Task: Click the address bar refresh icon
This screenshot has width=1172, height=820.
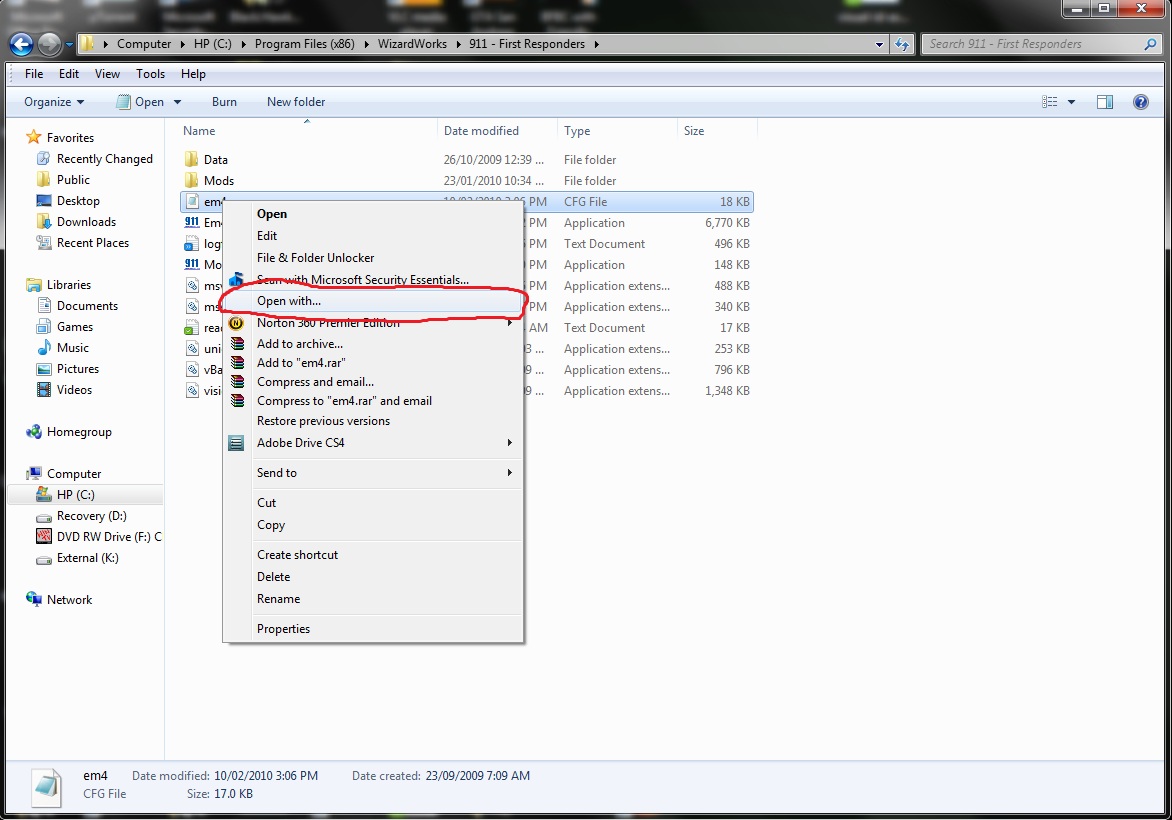Action: (x=902, y=44)
